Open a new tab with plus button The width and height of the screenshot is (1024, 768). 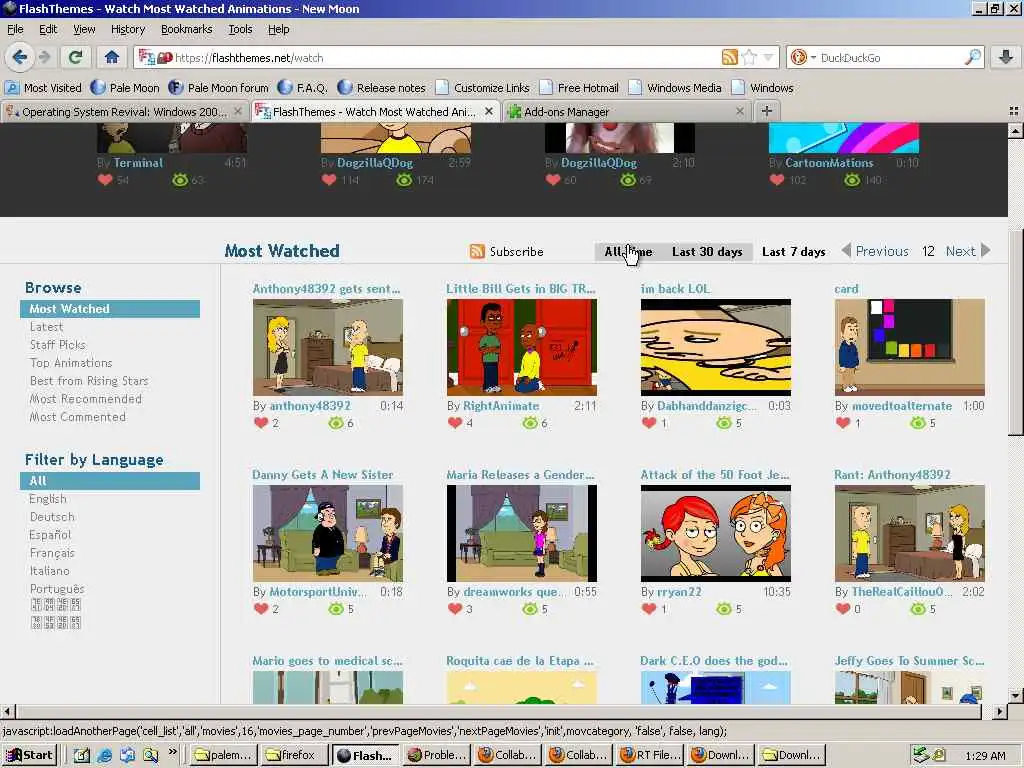767,112
